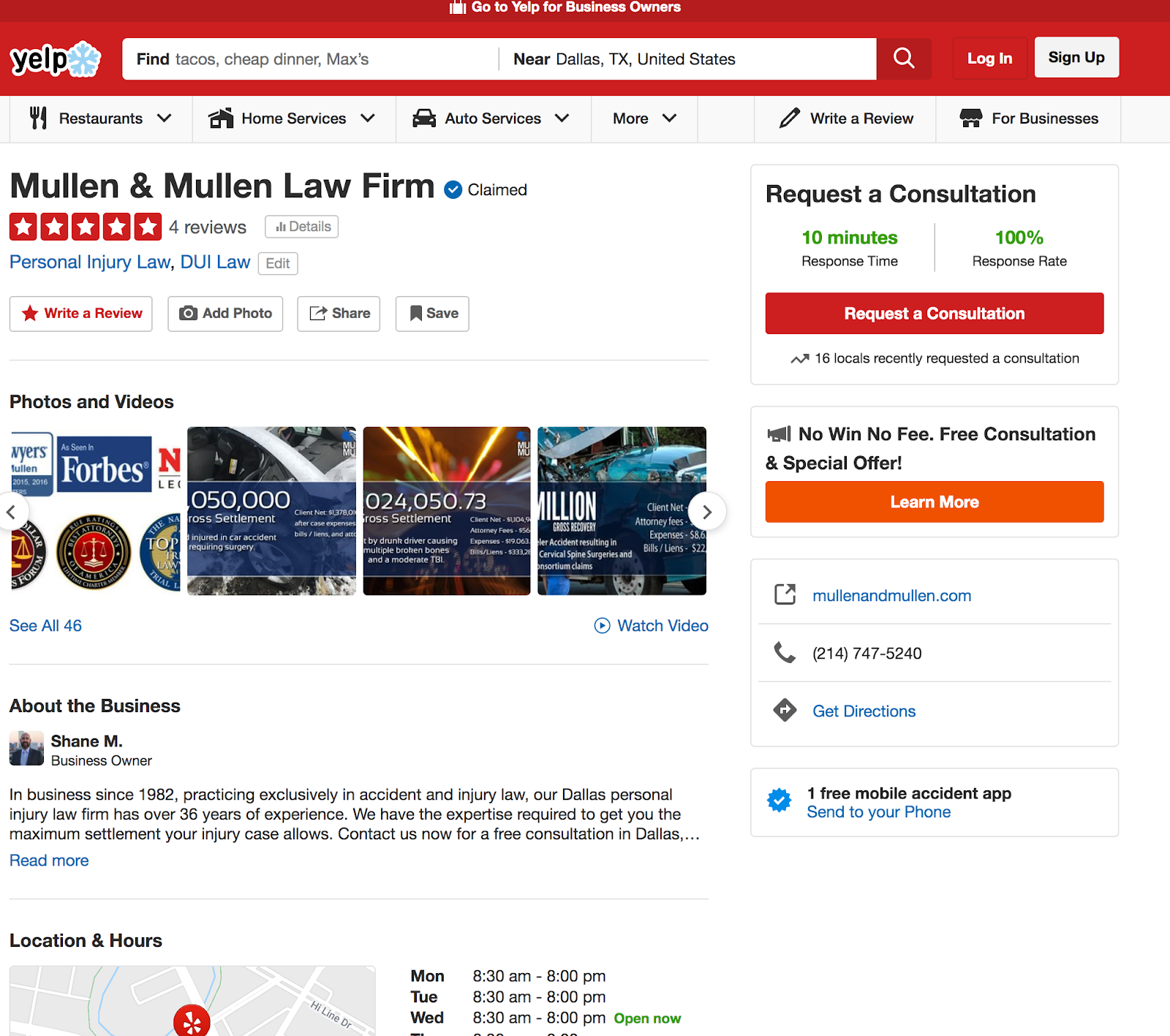Open Write a Review in navigation bar
This screenshot has height=1036, width=1170.
pos(845,118)
